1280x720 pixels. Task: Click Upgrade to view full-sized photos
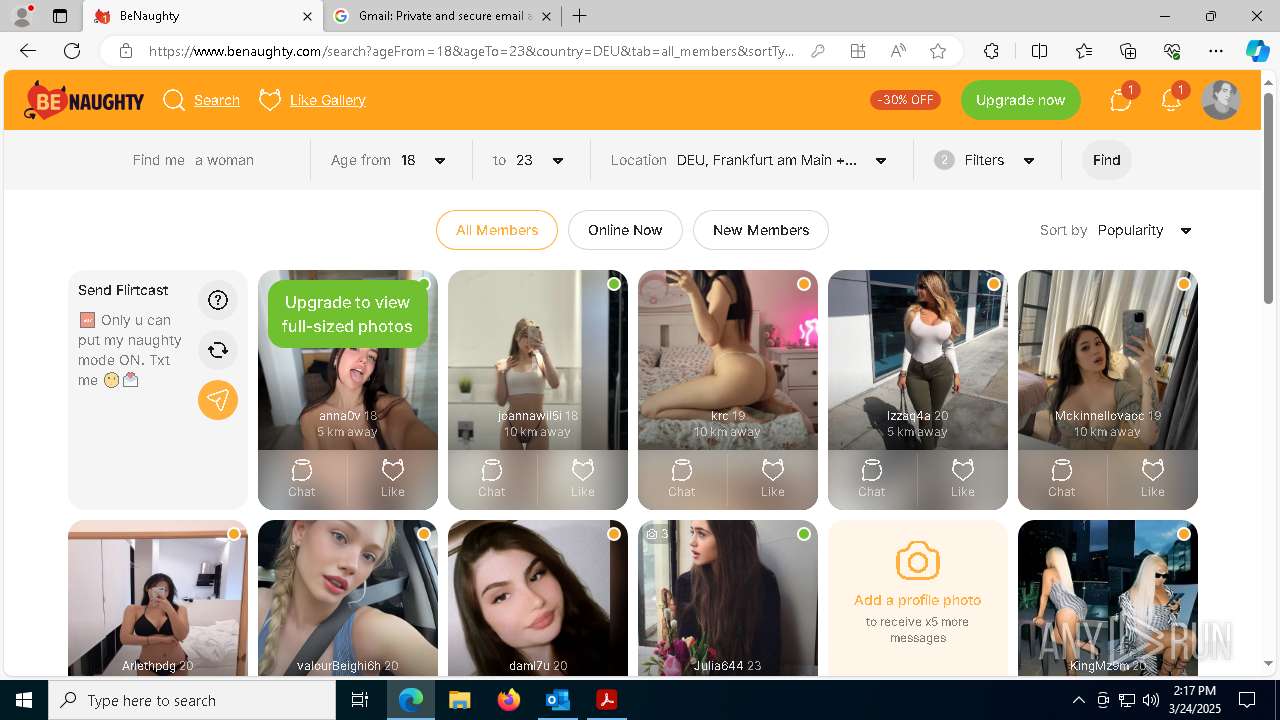point(348,314)
